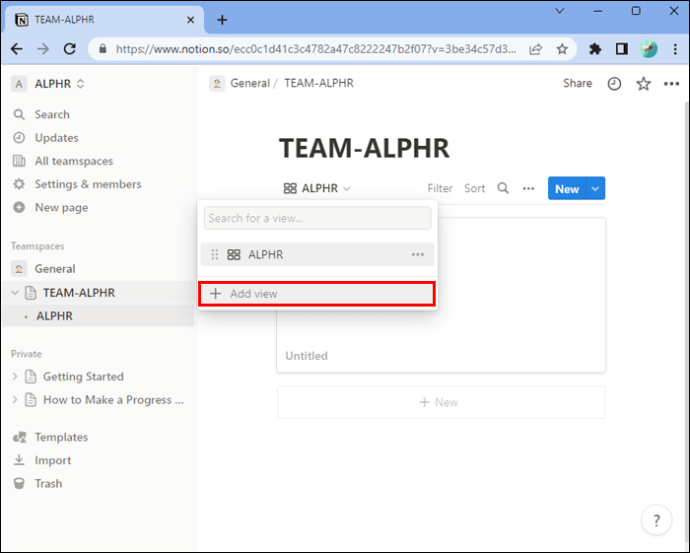
Task: Open the tab search chevron
Action: [x=560, y=11]
